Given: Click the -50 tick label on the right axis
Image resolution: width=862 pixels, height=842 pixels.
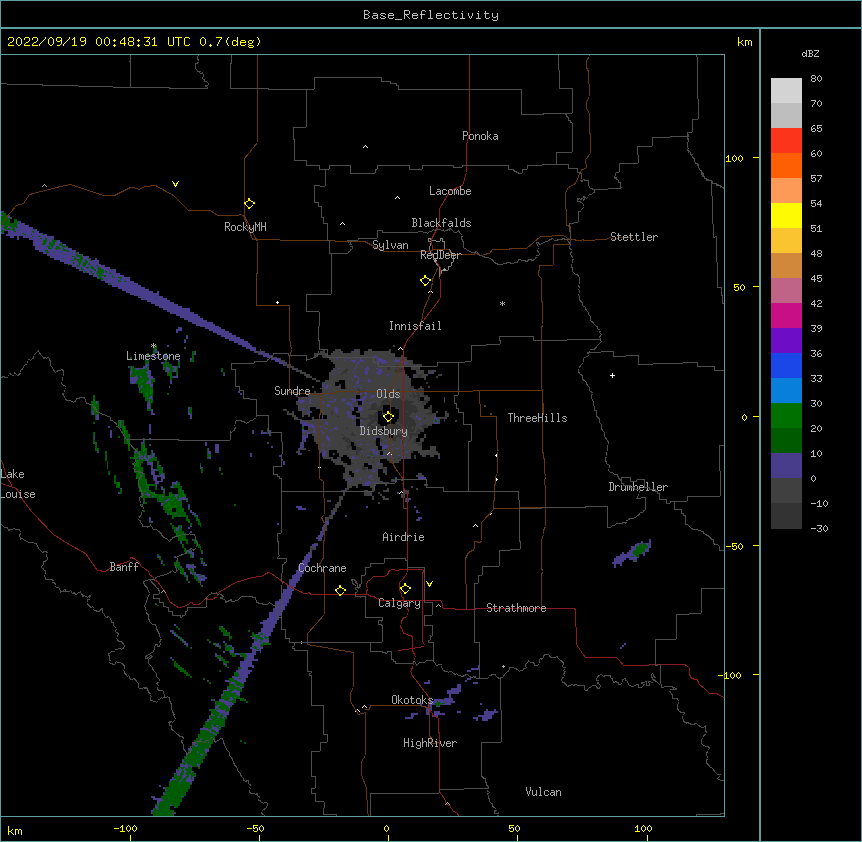Looking at the screenshot, I should [734, 546].
